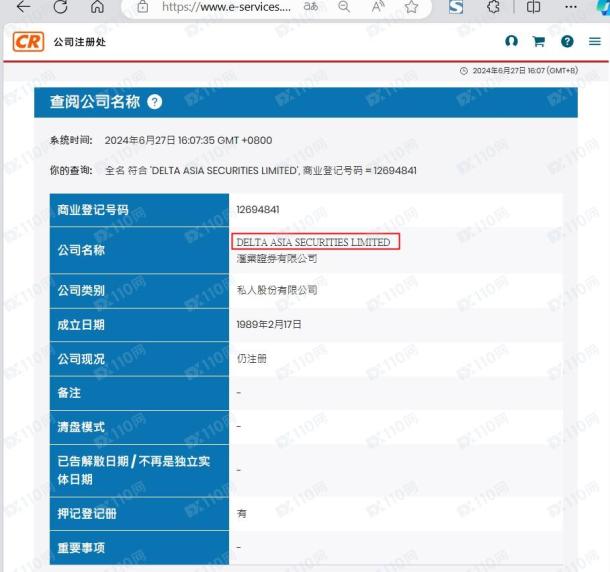Reload the page with refresh icon
Viewport: 610px width, 572px height.
60,6
